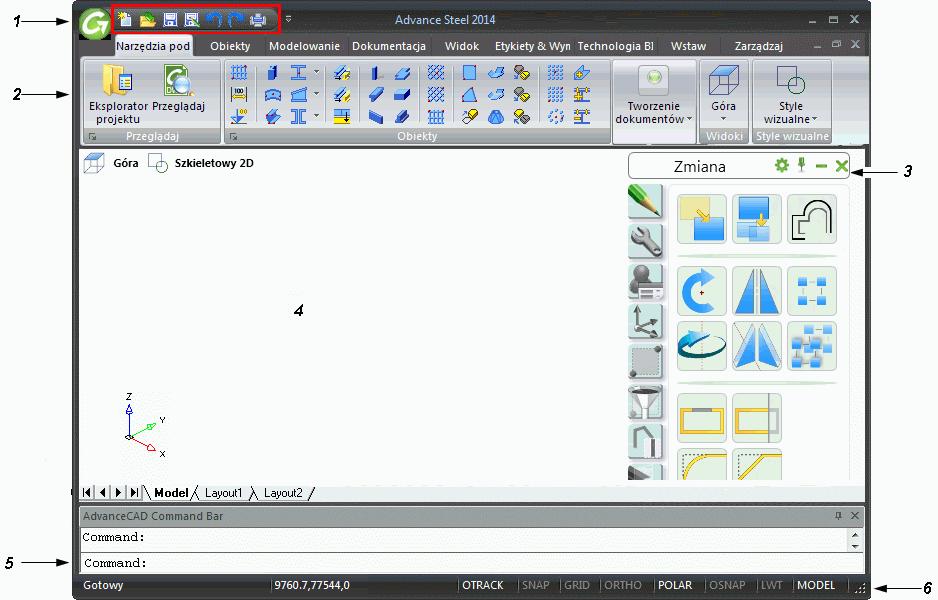
Task: Open the green Advance Steel application menu button
Action: tap(95, 24)
